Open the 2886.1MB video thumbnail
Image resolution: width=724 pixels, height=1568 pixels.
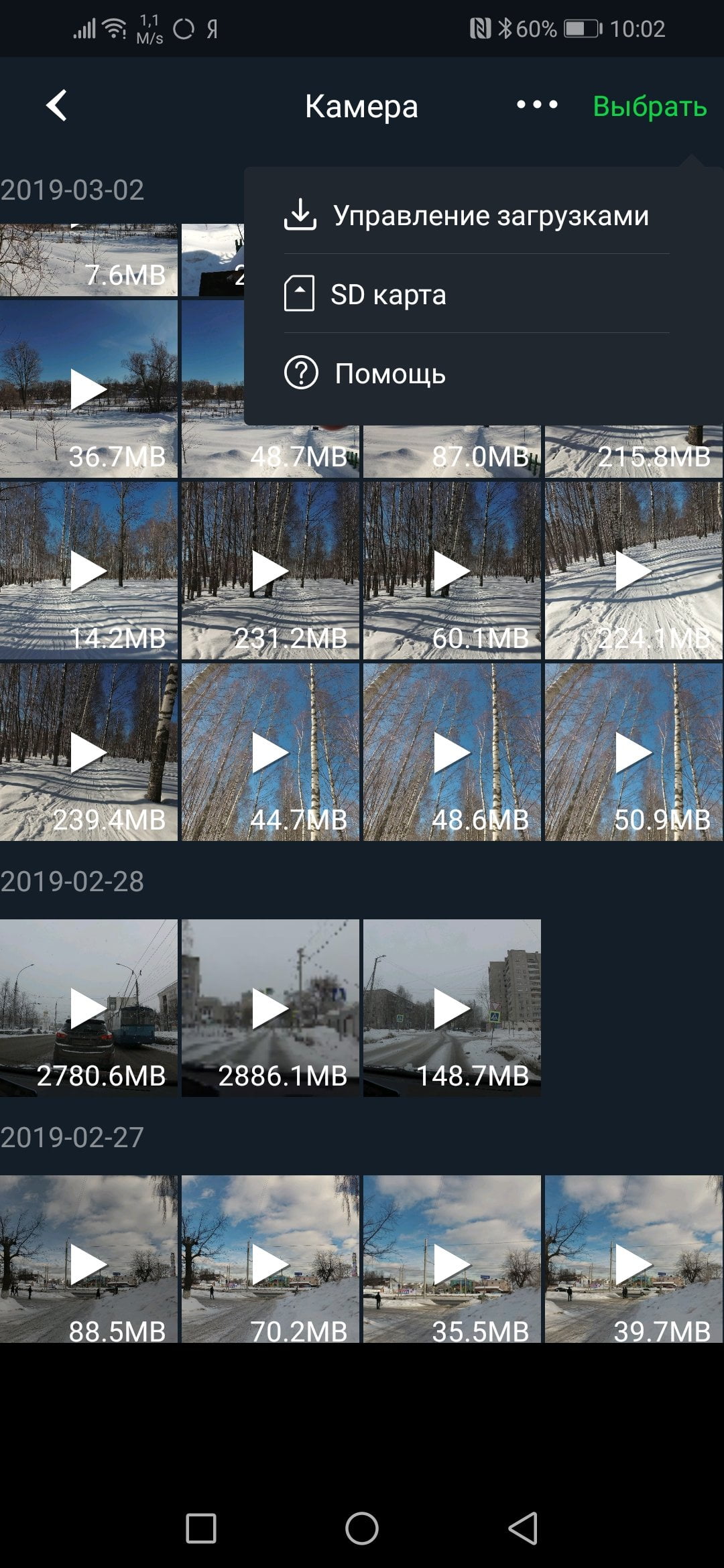coord(270,1008)
